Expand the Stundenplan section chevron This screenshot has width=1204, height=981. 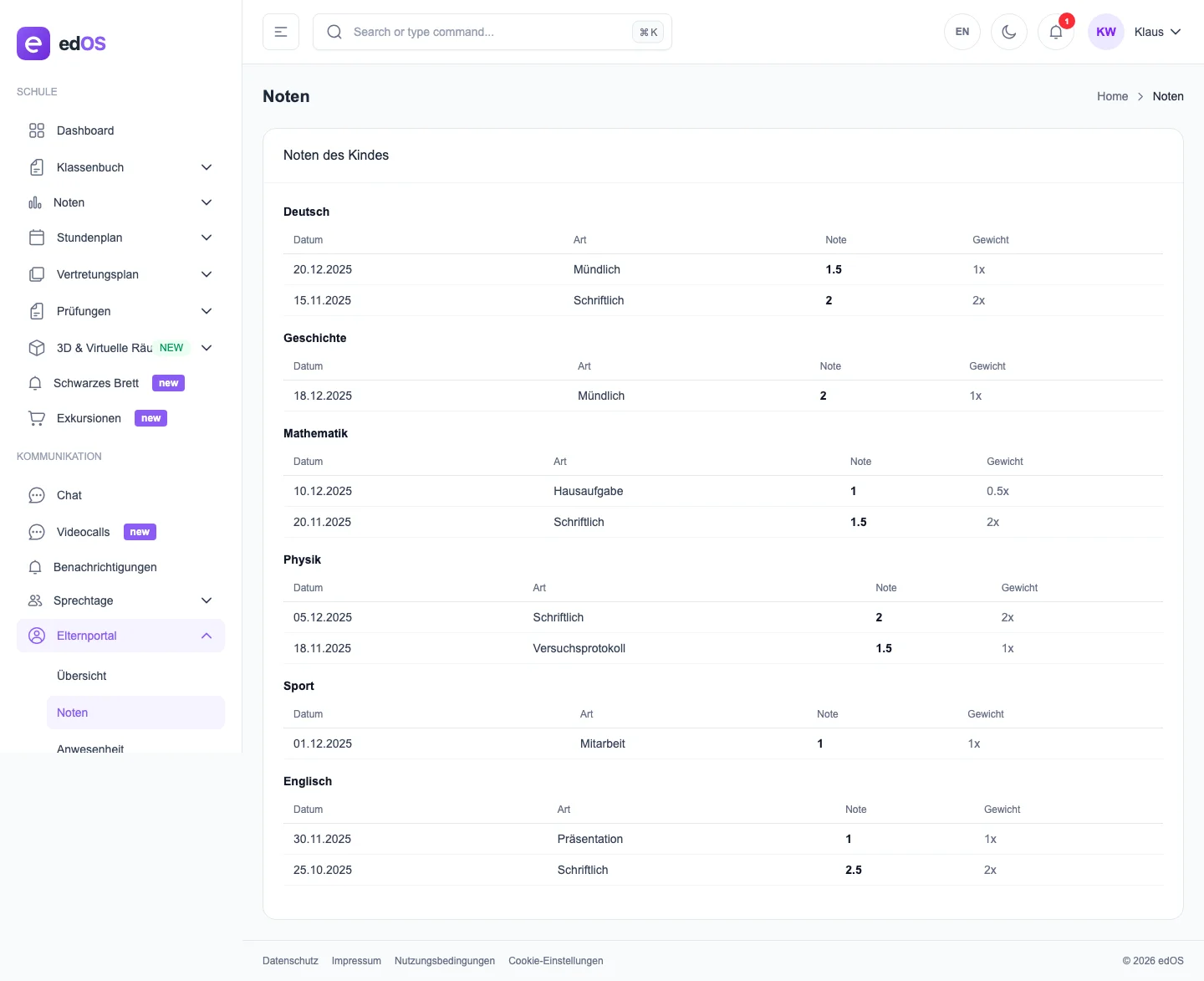click(207, 238)
